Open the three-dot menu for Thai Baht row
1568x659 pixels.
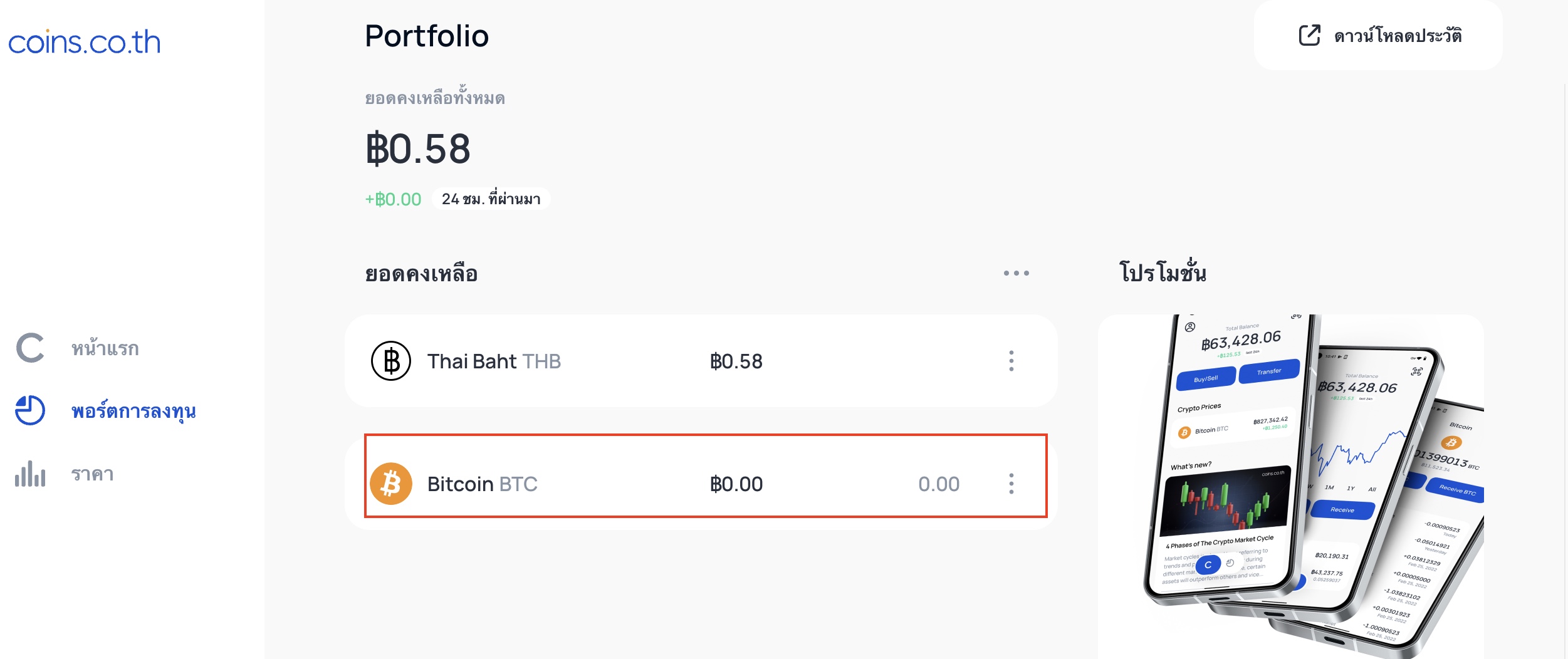(1011, 361)
